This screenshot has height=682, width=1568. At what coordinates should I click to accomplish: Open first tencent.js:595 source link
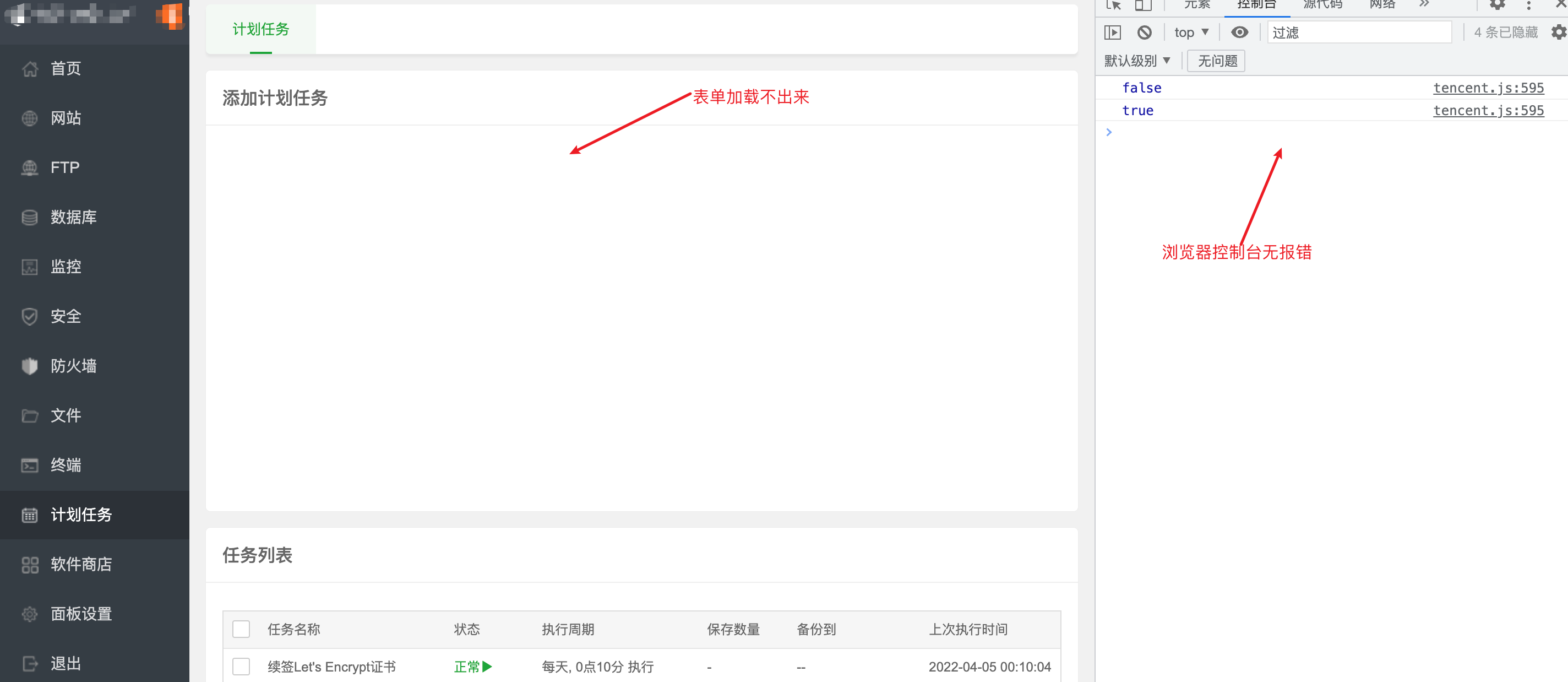pyautogui.click(x=1488, y=88)
